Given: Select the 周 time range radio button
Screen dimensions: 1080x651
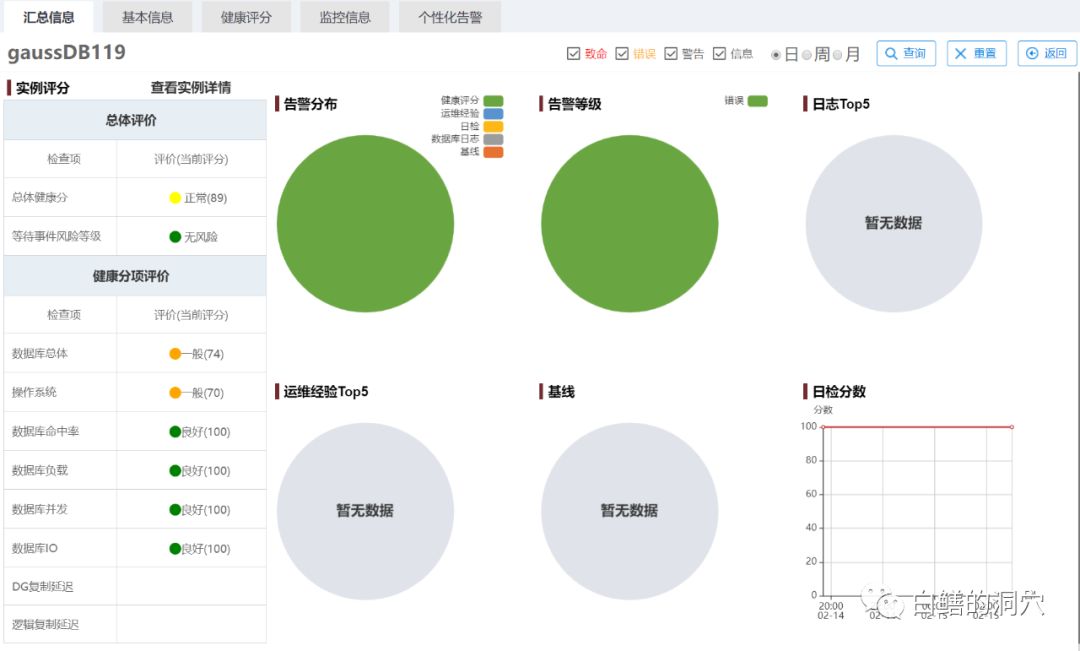Looking at the screenshot, I should point(807,55).
